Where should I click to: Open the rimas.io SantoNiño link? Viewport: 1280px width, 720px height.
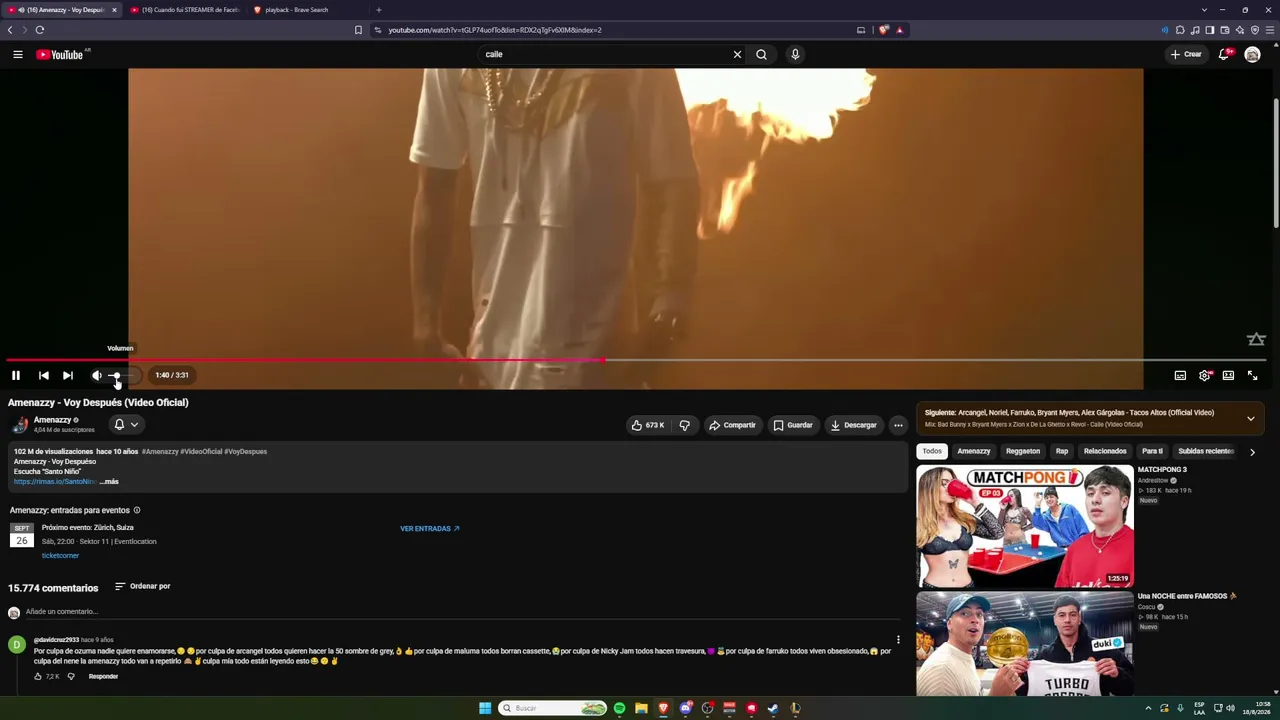55,482
